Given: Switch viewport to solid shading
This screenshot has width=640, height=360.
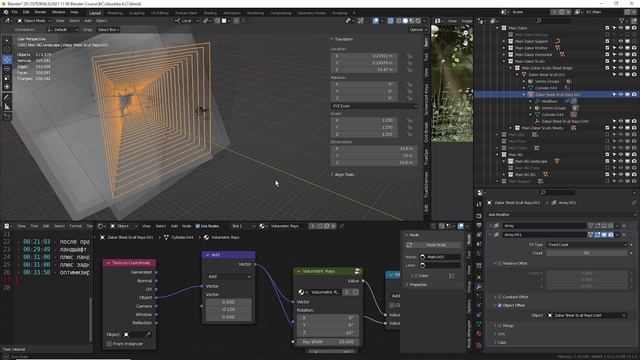Looking at the screenshot, I should point(405,20).
